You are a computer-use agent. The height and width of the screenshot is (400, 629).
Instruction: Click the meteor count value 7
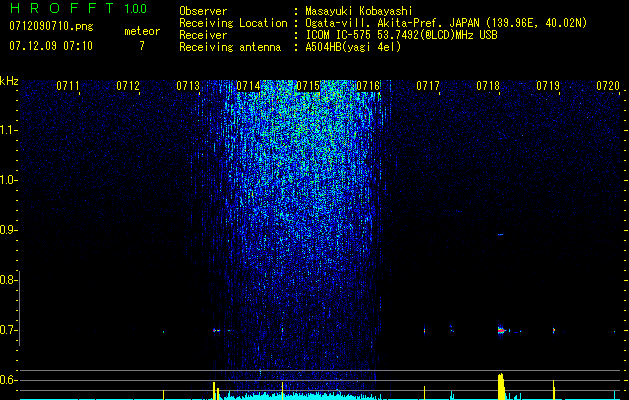coord(142,46)
